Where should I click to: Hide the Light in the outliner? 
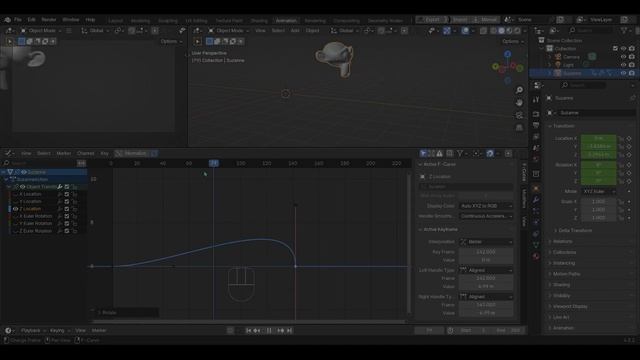624,65
